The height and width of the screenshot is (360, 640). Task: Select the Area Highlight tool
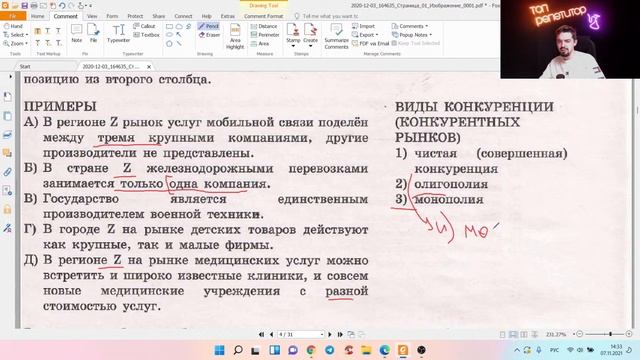pyautogui.click(x=235, y=36)
